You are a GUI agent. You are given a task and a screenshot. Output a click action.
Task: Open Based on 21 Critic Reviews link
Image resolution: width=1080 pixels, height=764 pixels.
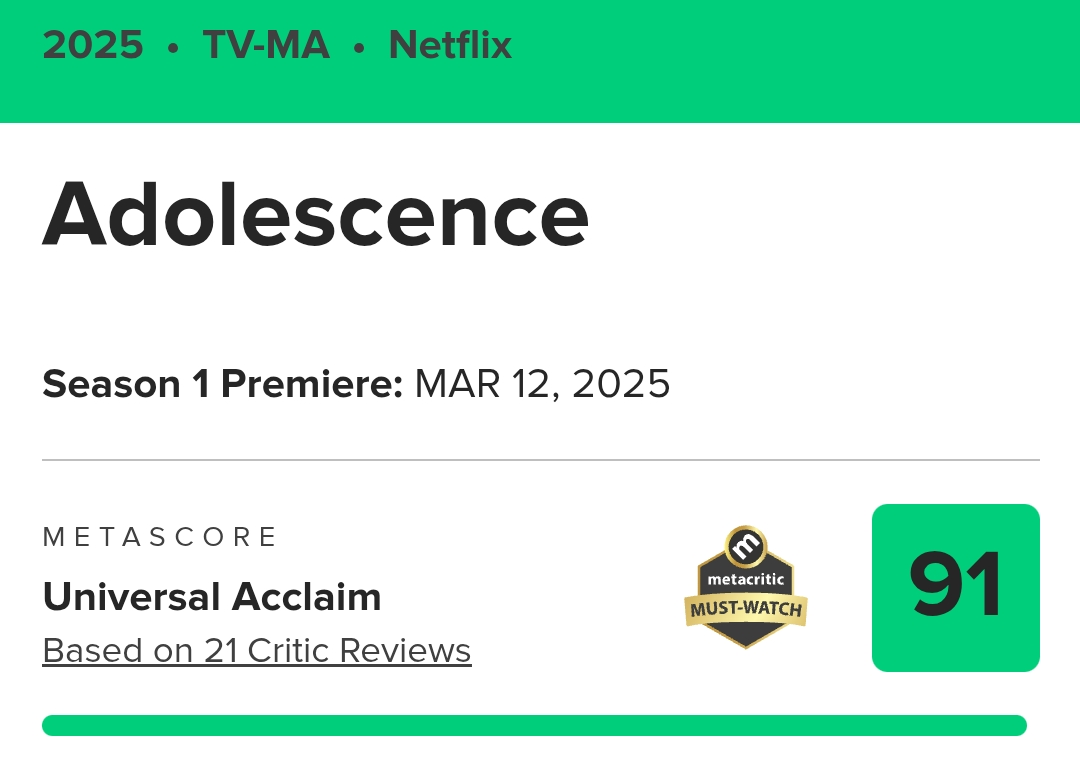[x=257, y=651]
